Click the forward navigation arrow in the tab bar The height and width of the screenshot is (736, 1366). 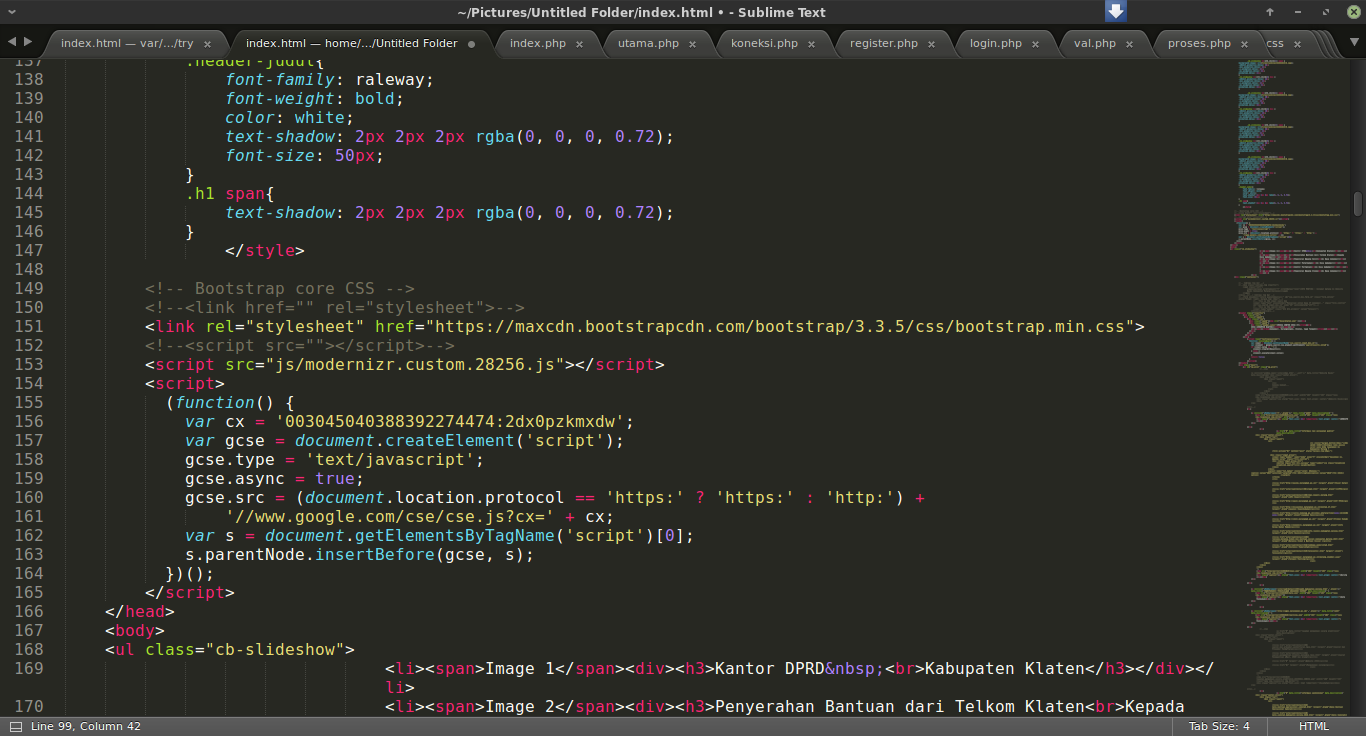(27, 43)
